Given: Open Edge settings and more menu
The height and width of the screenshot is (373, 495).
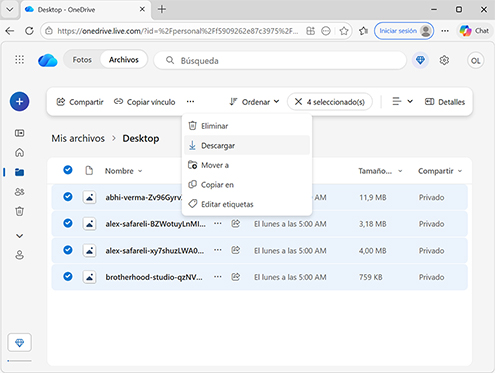Looking at the screenshot, I should [x=445, y=31].
